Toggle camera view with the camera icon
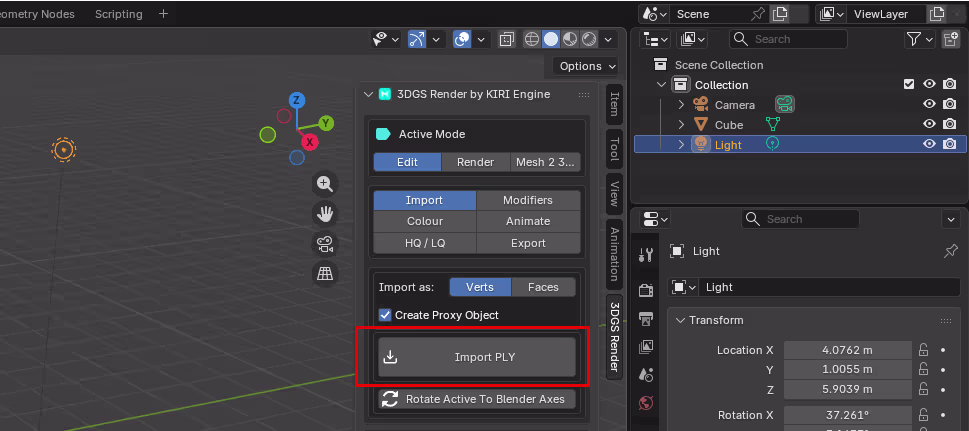The width and height of the screenshot is (969, 431). (325, 244)
